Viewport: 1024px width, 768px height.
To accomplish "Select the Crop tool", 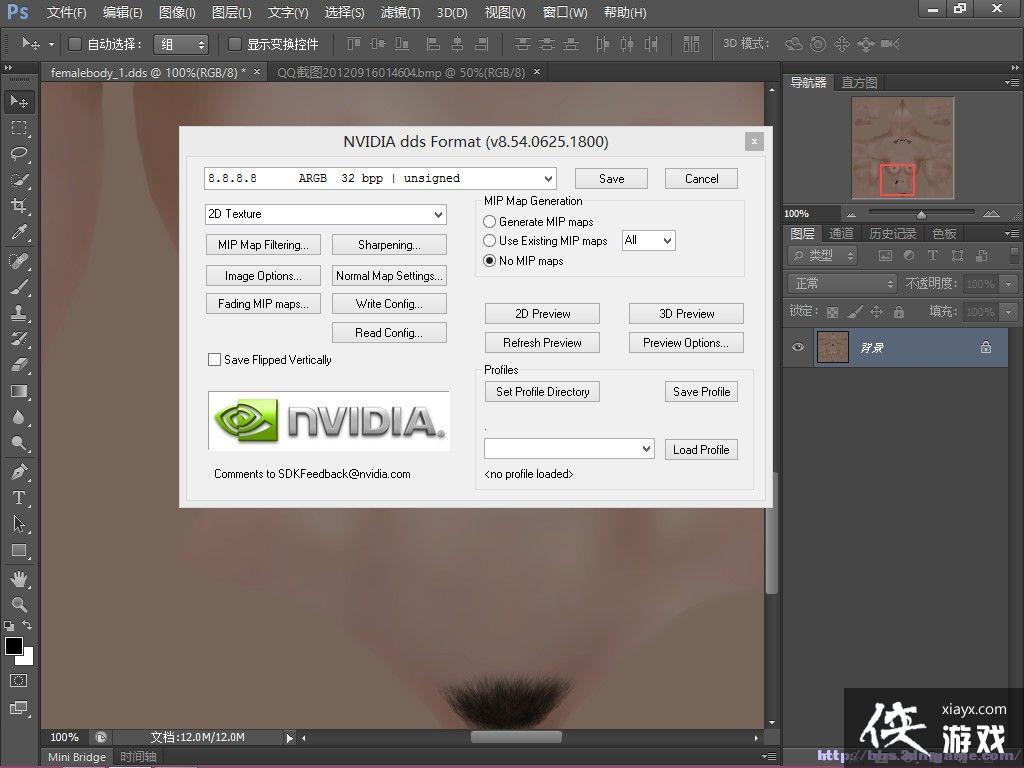I will 18,205.
